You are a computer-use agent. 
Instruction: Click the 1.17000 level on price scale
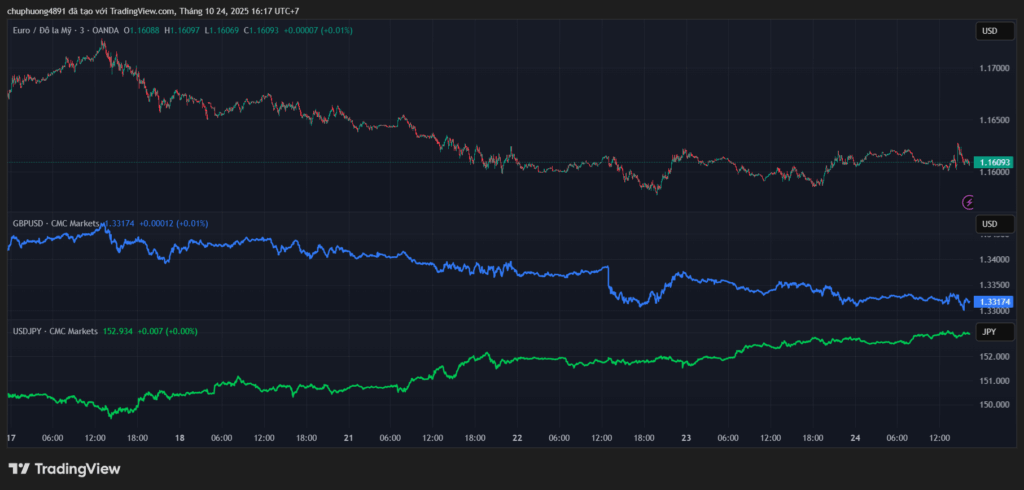coord(994,68)
